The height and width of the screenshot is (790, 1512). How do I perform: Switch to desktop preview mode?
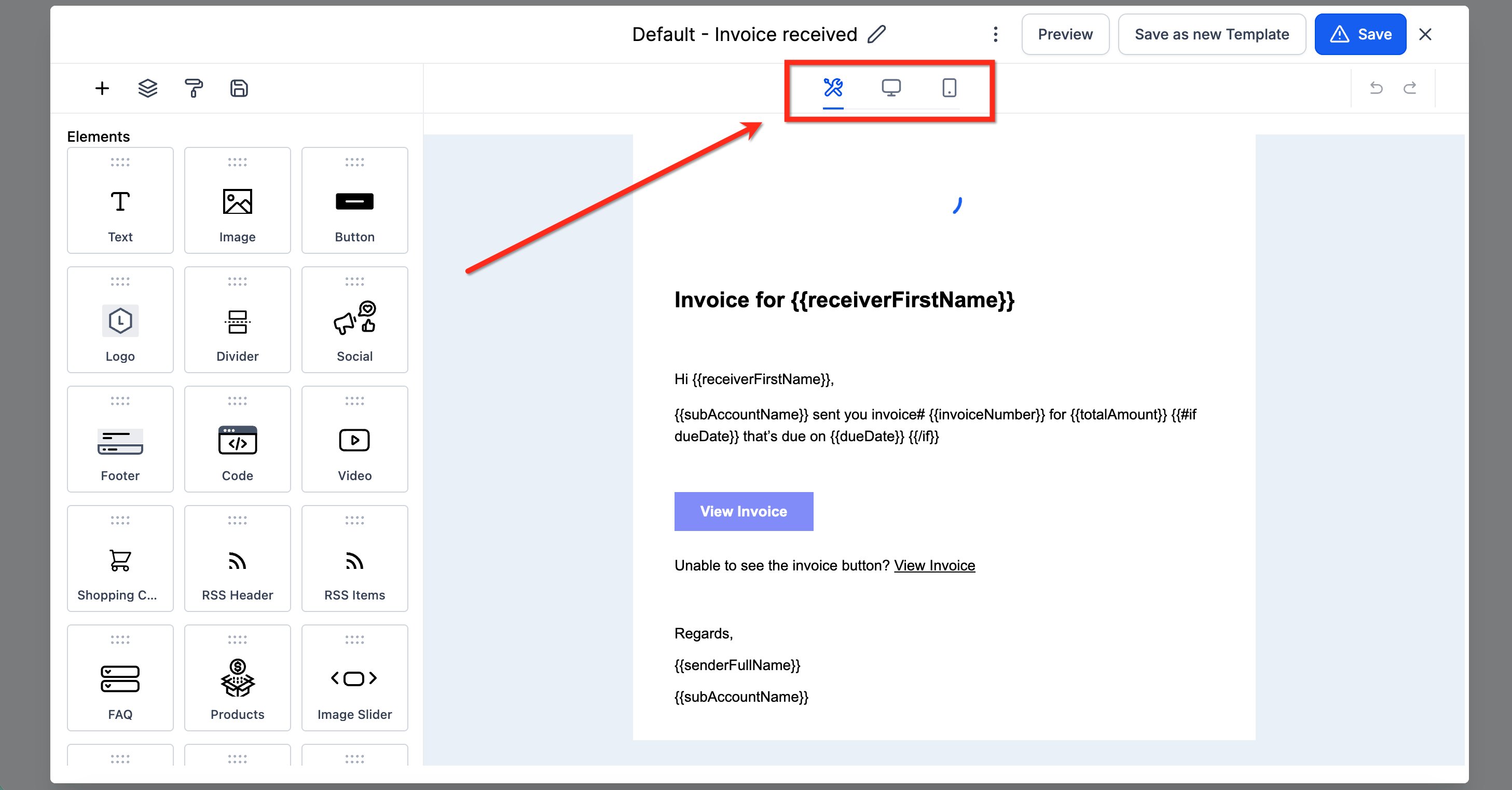(x=890, y=88)
